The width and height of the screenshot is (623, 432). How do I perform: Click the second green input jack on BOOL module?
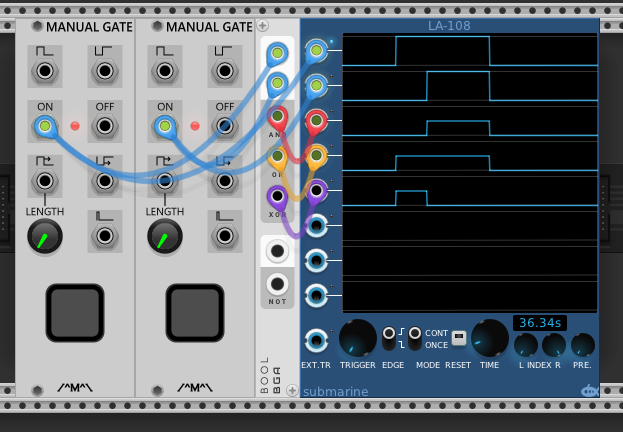(277, 83)
